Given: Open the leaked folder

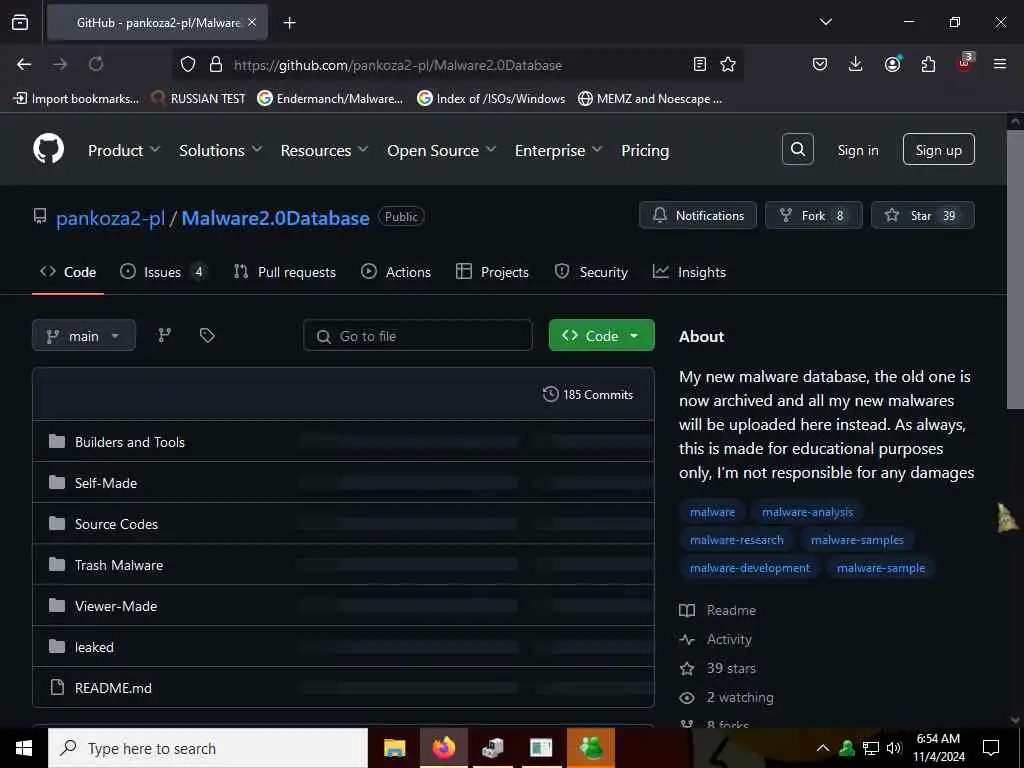Looking at the screenshot, I should (94, 647).
